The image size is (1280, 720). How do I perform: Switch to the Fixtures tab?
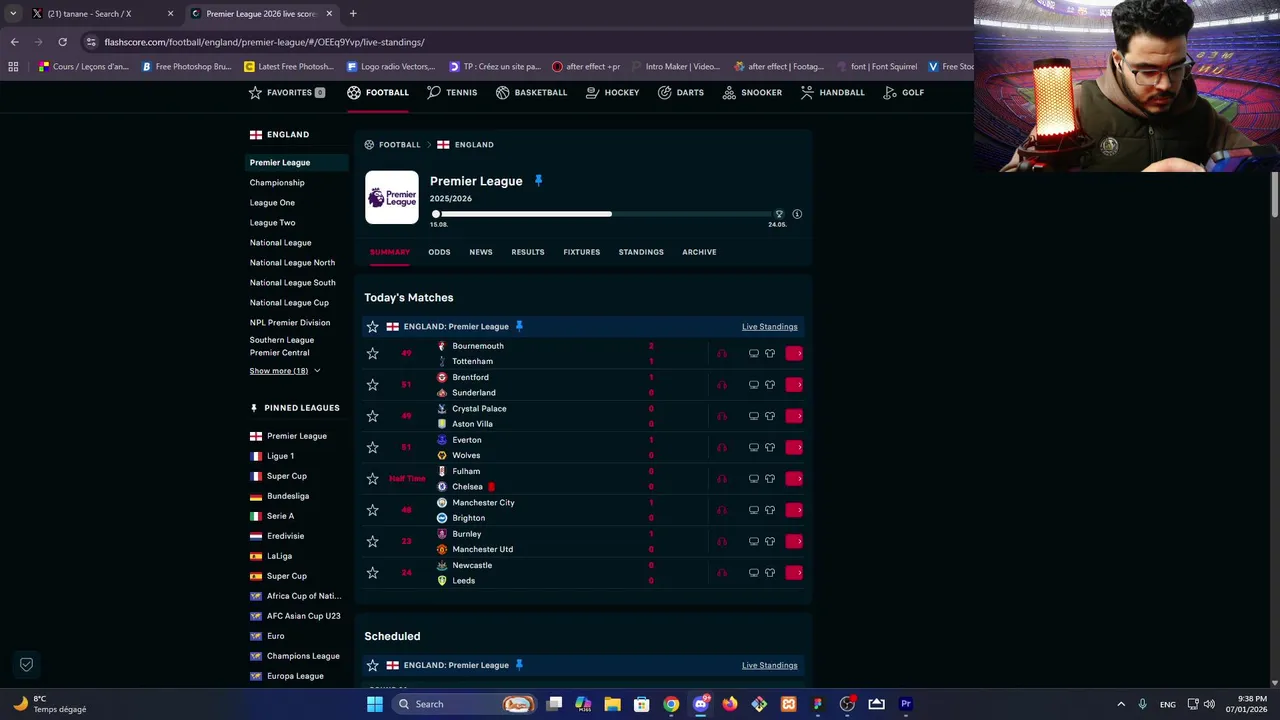pos(582,252)
